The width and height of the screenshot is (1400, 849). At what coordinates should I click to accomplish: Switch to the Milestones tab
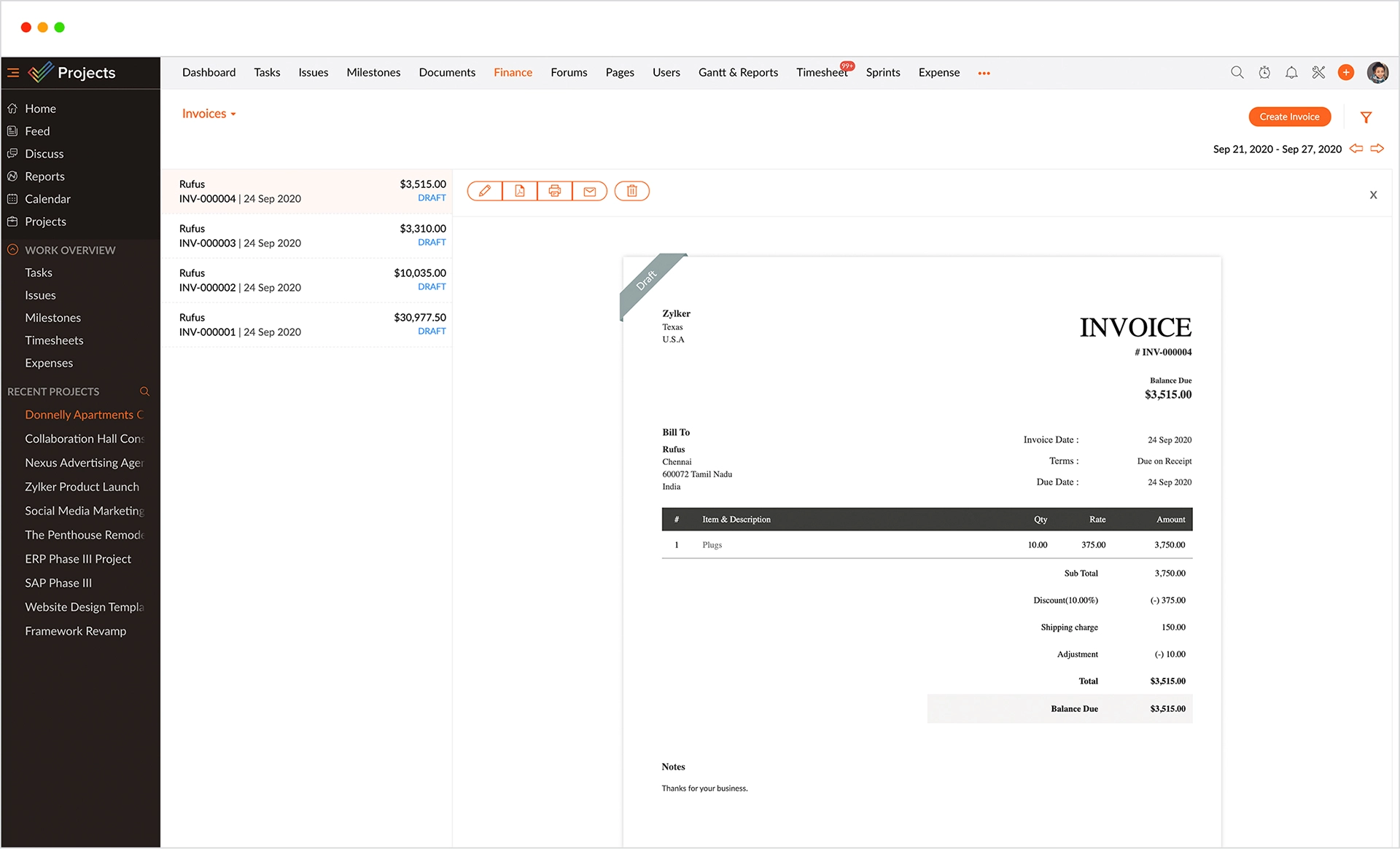[x=373, y=72]
